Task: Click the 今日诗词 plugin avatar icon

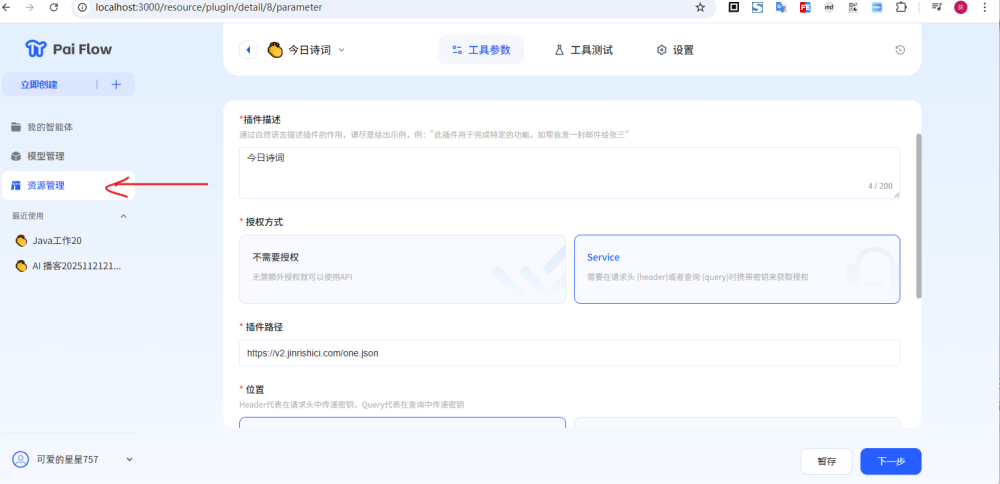Action: [275, 50]
